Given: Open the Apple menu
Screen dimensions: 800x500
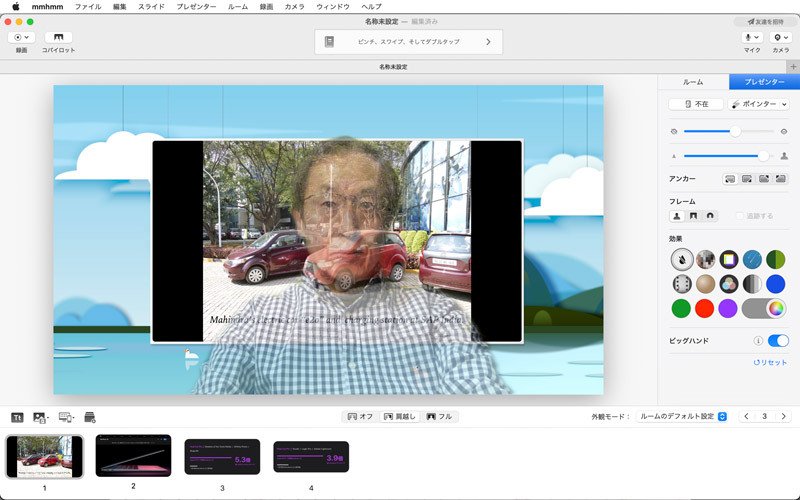Looking at the screenshot, I should tap(15, 7).
